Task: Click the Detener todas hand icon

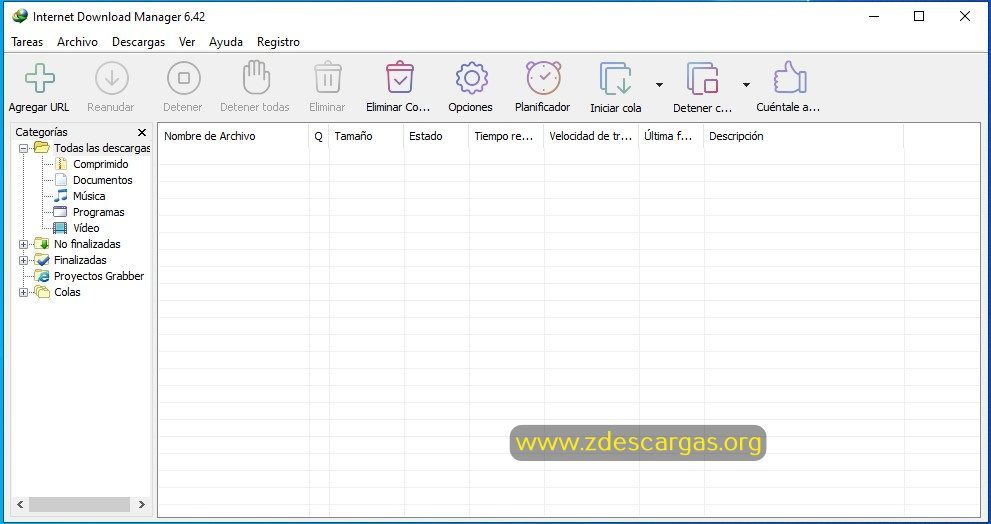Action: 256,78
